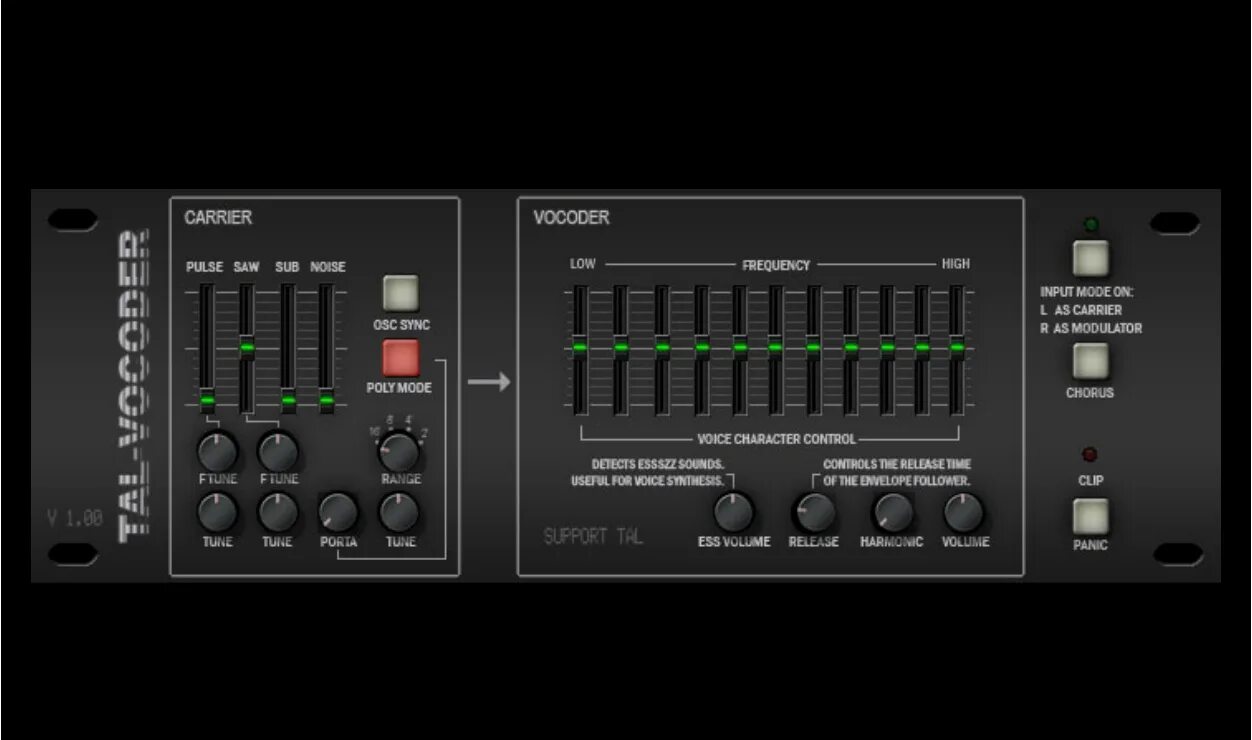Click the 'V 1.00' version text

[x=74, y=518]
